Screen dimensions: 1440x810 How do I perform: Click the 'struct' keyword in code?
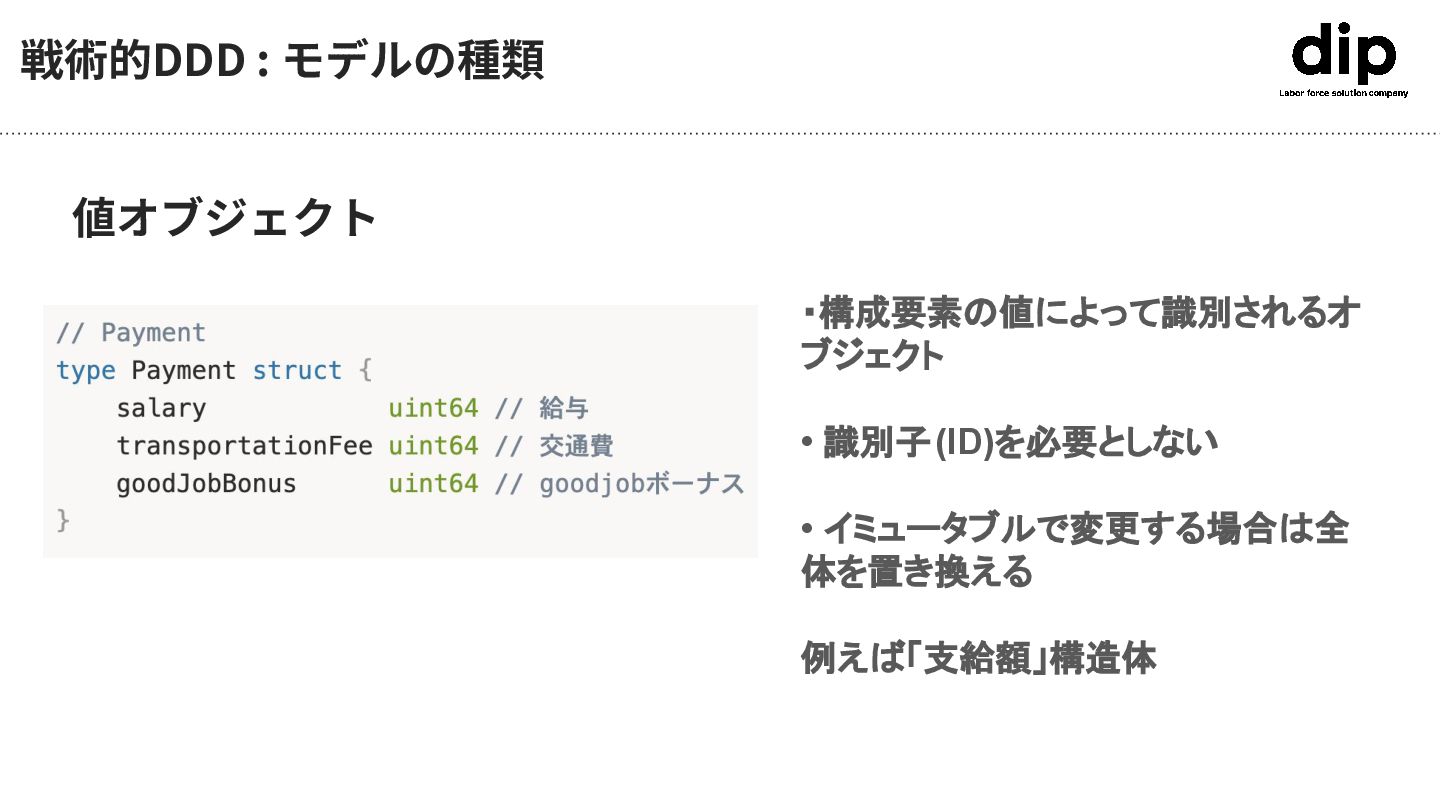[x=297, y=371]
